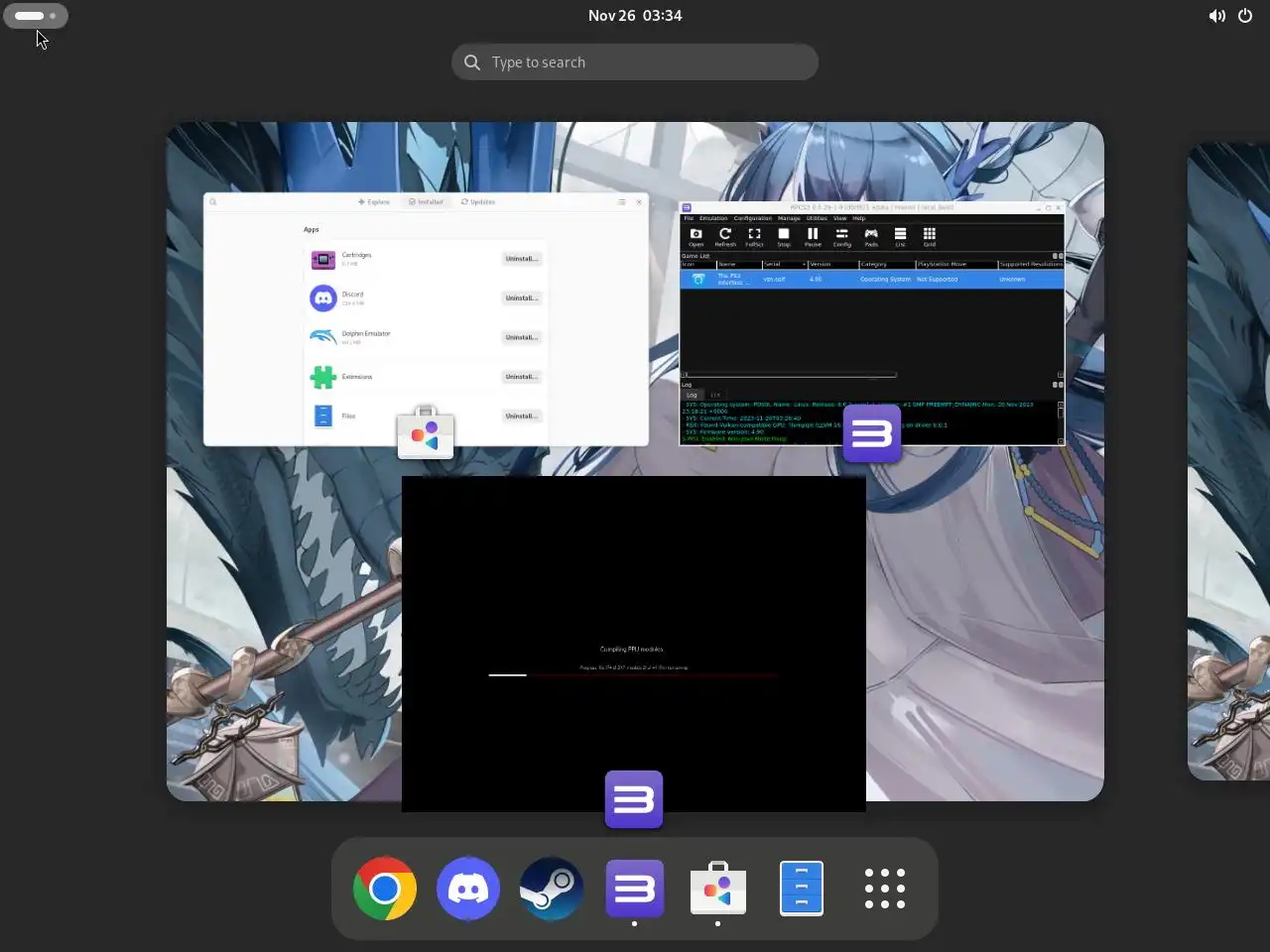
Task: Open Steam from the dock
Action: pyautogui.click(x=552, y=889)
